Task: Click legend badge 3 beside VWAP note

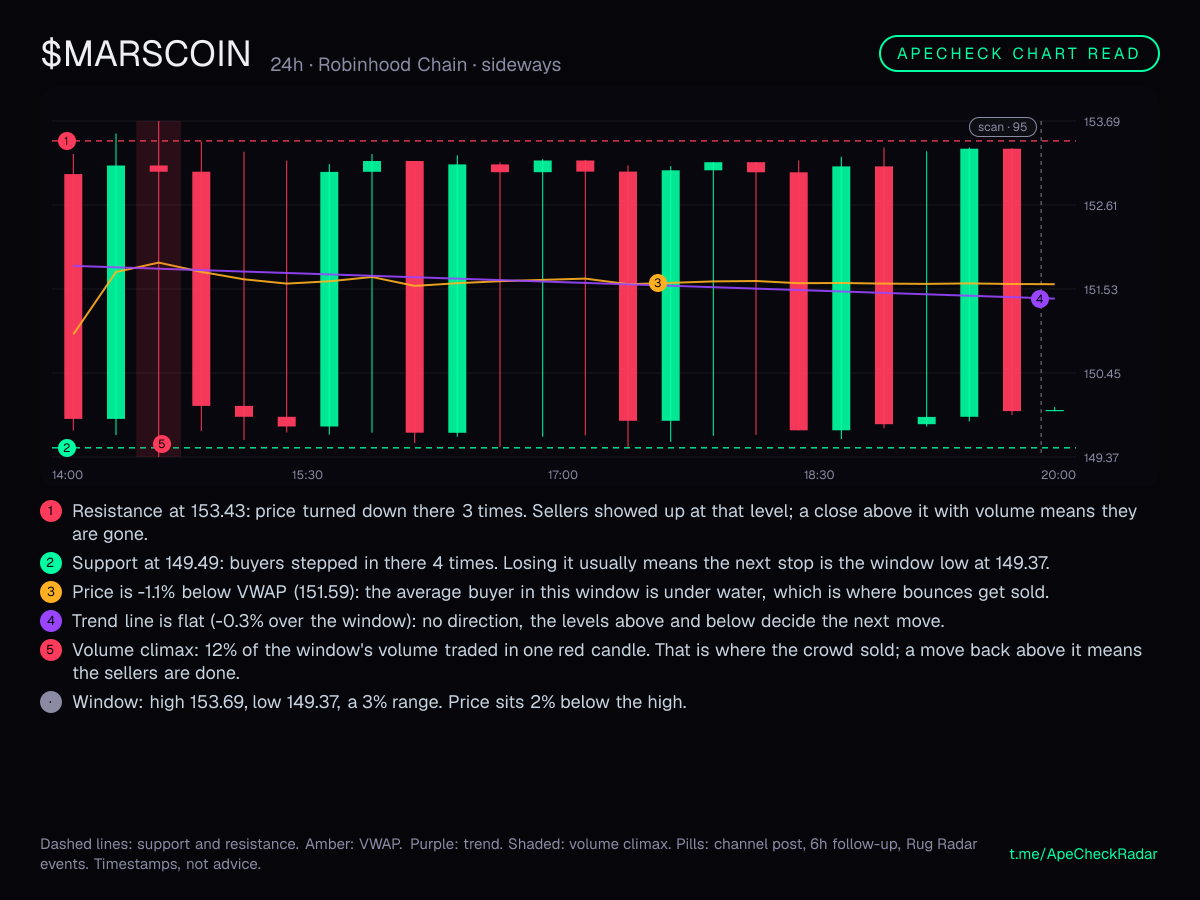Action: click(x=51, y=592)
